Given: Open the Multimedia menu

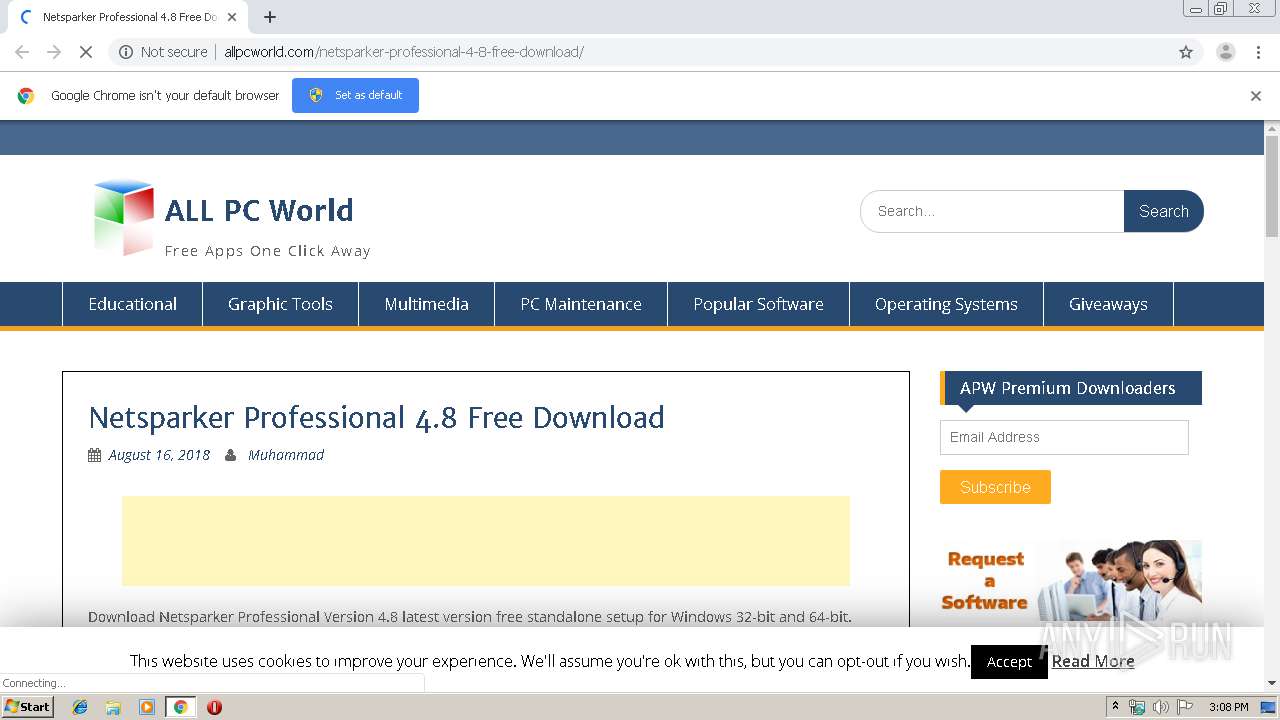Looking at the screenshot, I should tap(426, 304).
